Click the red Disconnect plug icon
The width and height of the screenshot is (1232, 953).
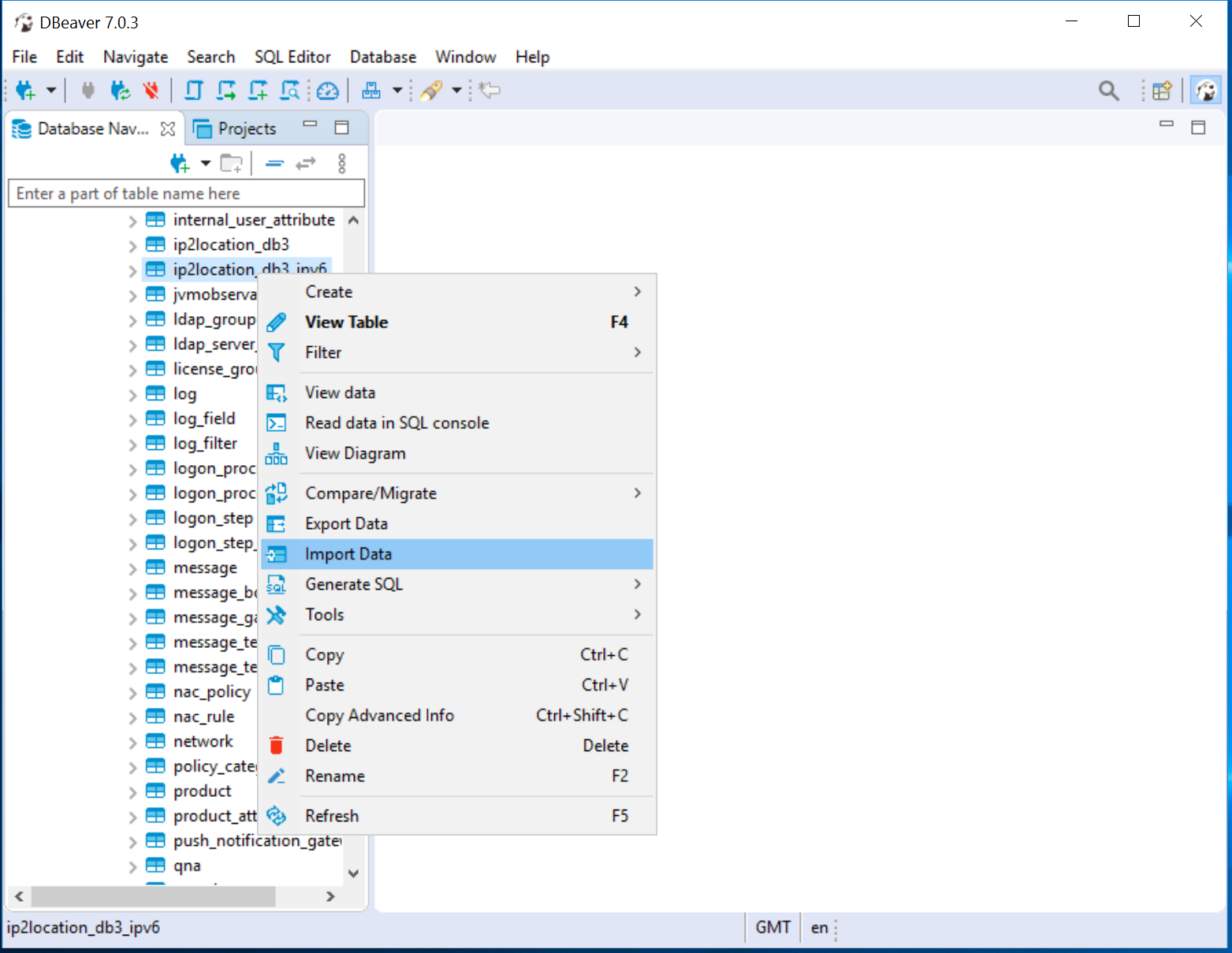tap(151, 91)
